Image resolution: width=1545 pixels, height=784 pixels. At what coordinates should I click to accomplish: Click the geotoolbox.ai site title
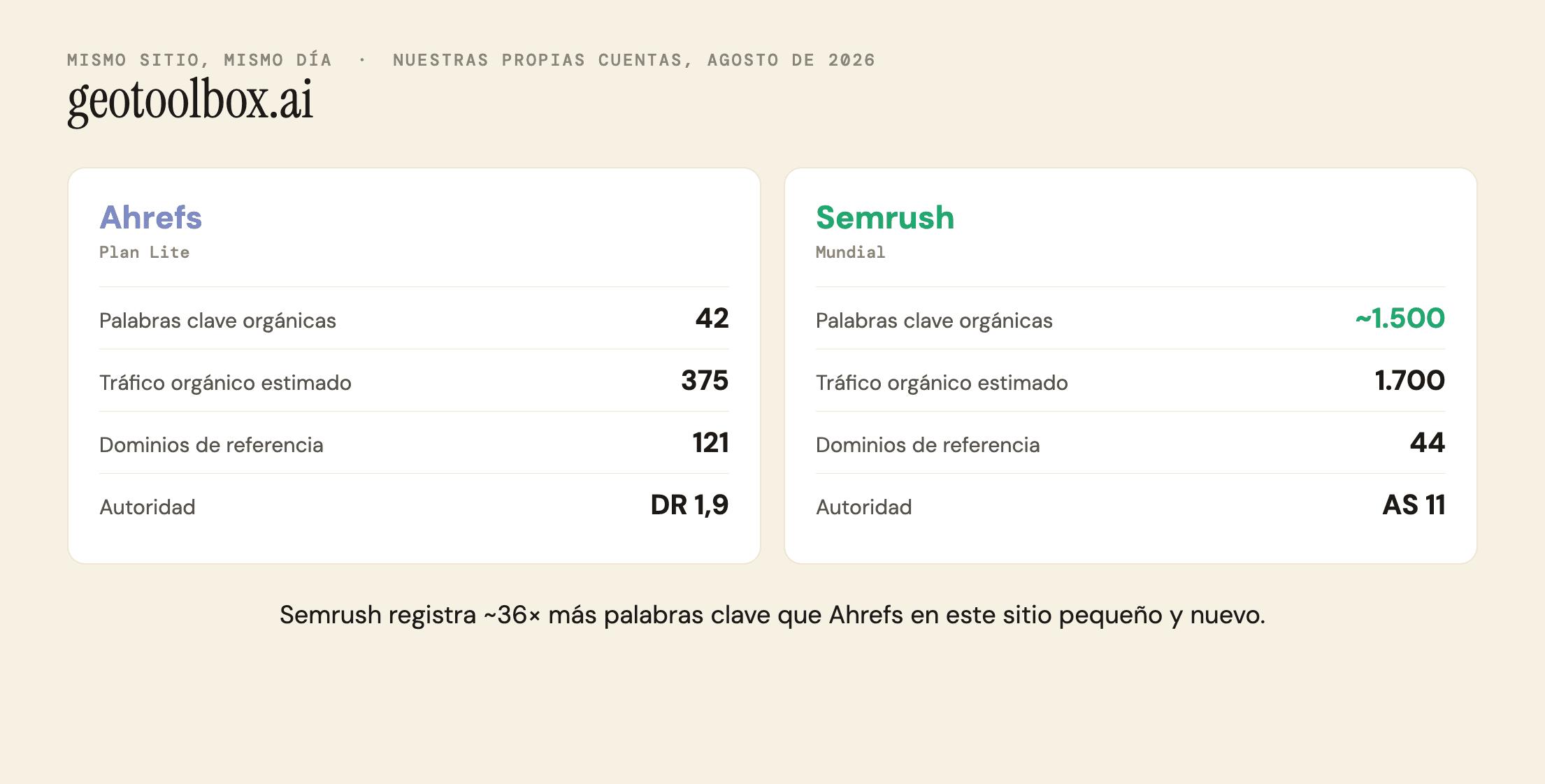[190, 101]
